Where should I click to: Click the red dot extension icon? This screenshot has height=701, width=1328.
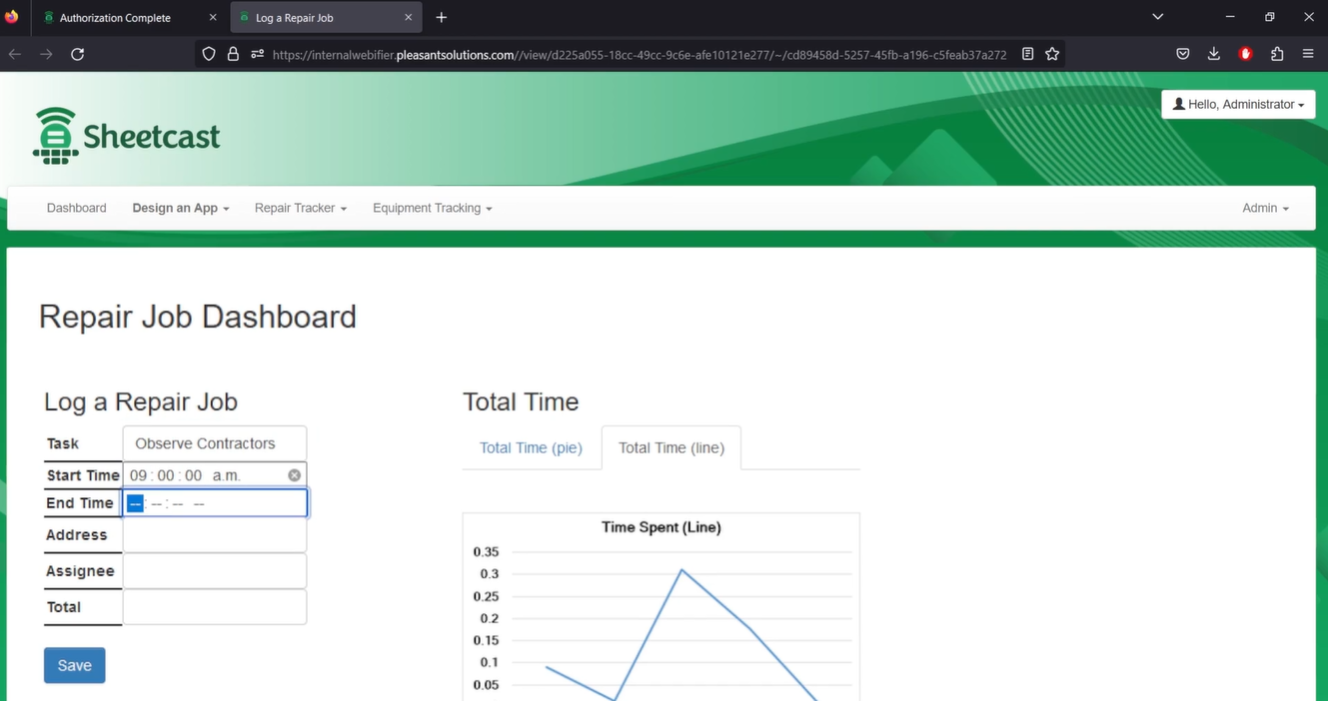pos(1245,54)
